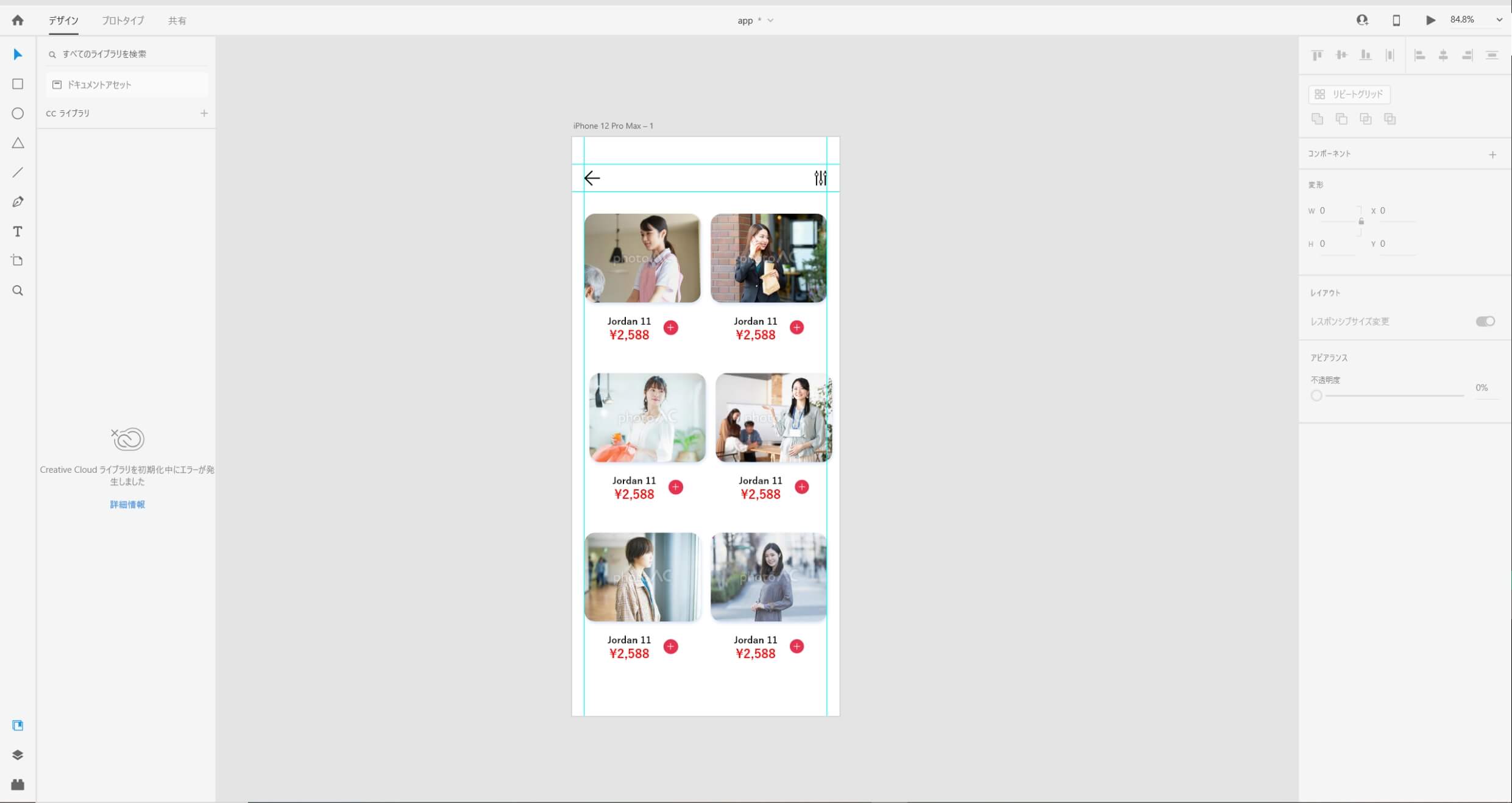The width and height of the screenshot is (1512, 803).
Task: Switch to the 共有 tab
Action: pos(177,21)
